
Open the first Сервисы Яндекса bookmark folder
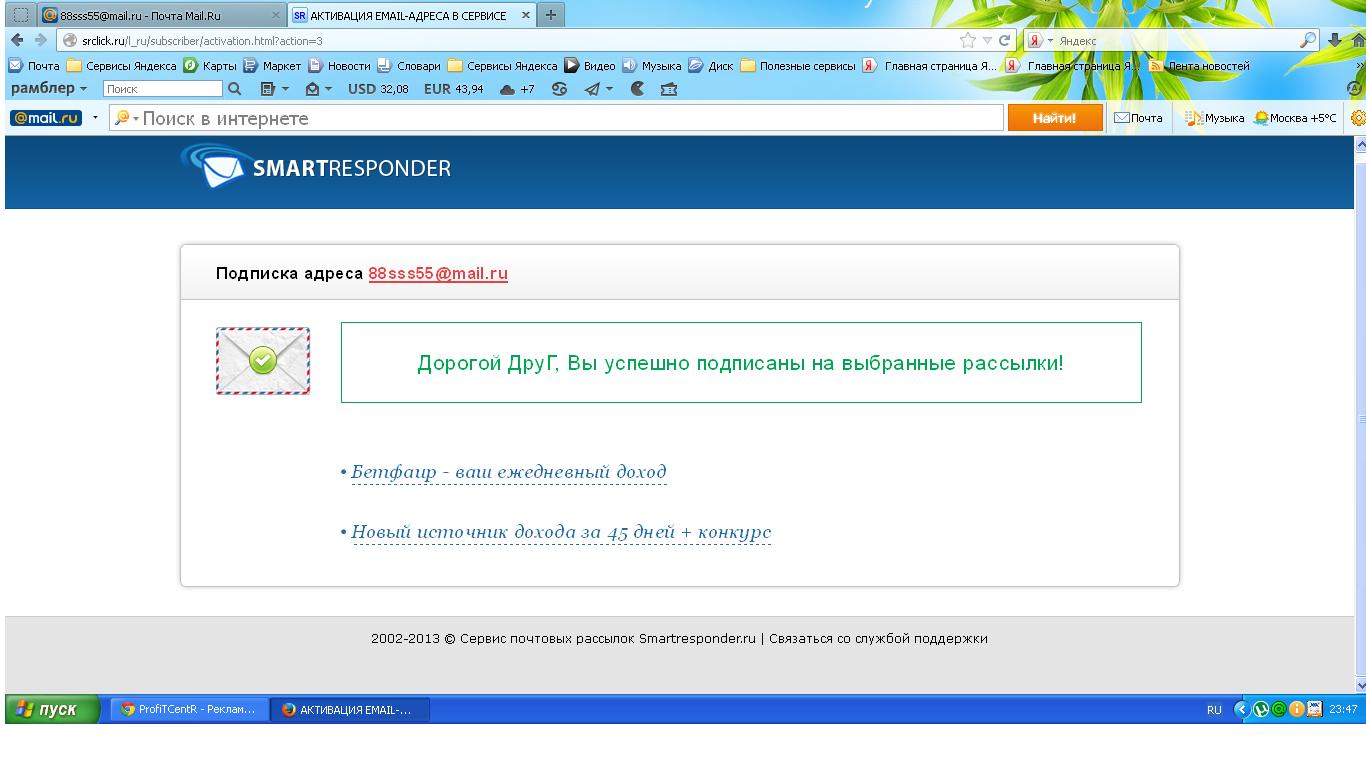point(122,66)
